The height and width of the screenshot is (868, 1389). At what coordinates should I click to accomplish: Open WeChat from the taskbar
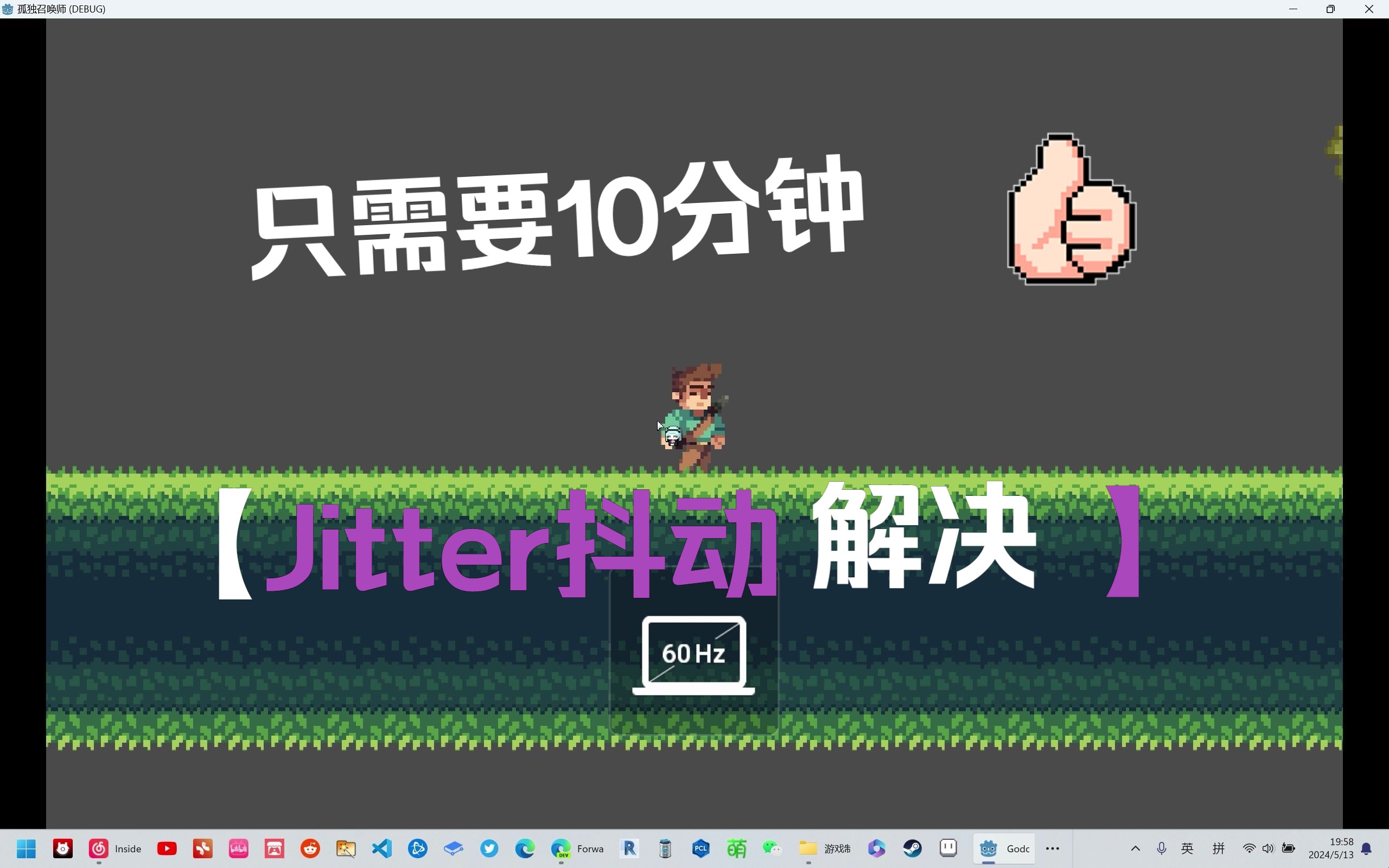(x=773, y=848)
